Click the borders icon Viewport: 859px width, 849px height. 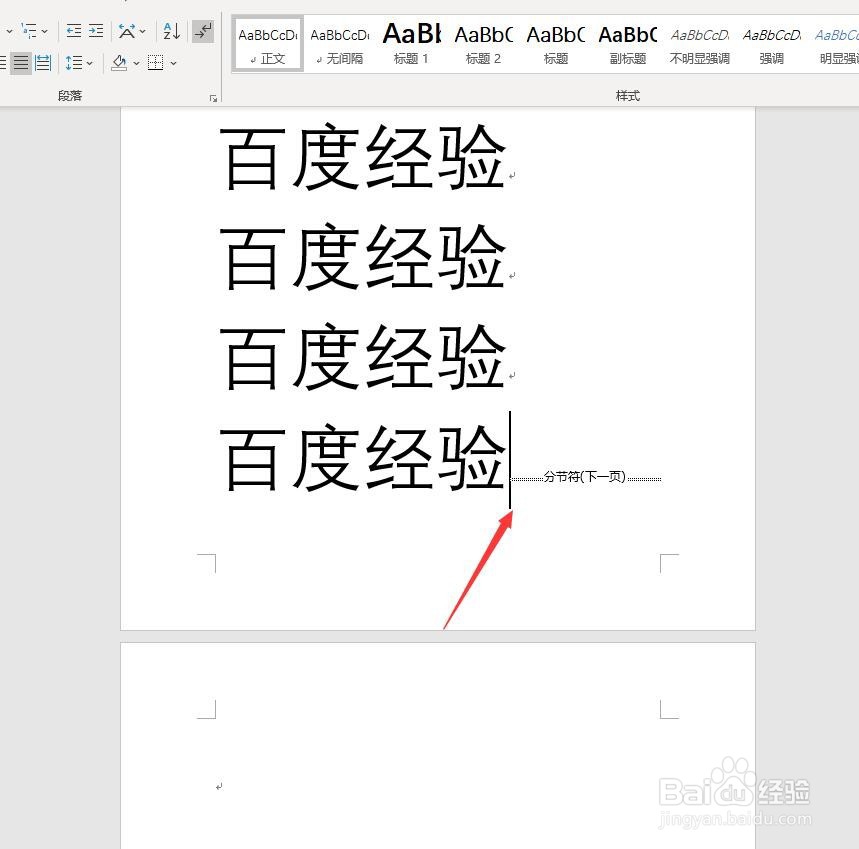pyautogui.click(x=156, y=63)
